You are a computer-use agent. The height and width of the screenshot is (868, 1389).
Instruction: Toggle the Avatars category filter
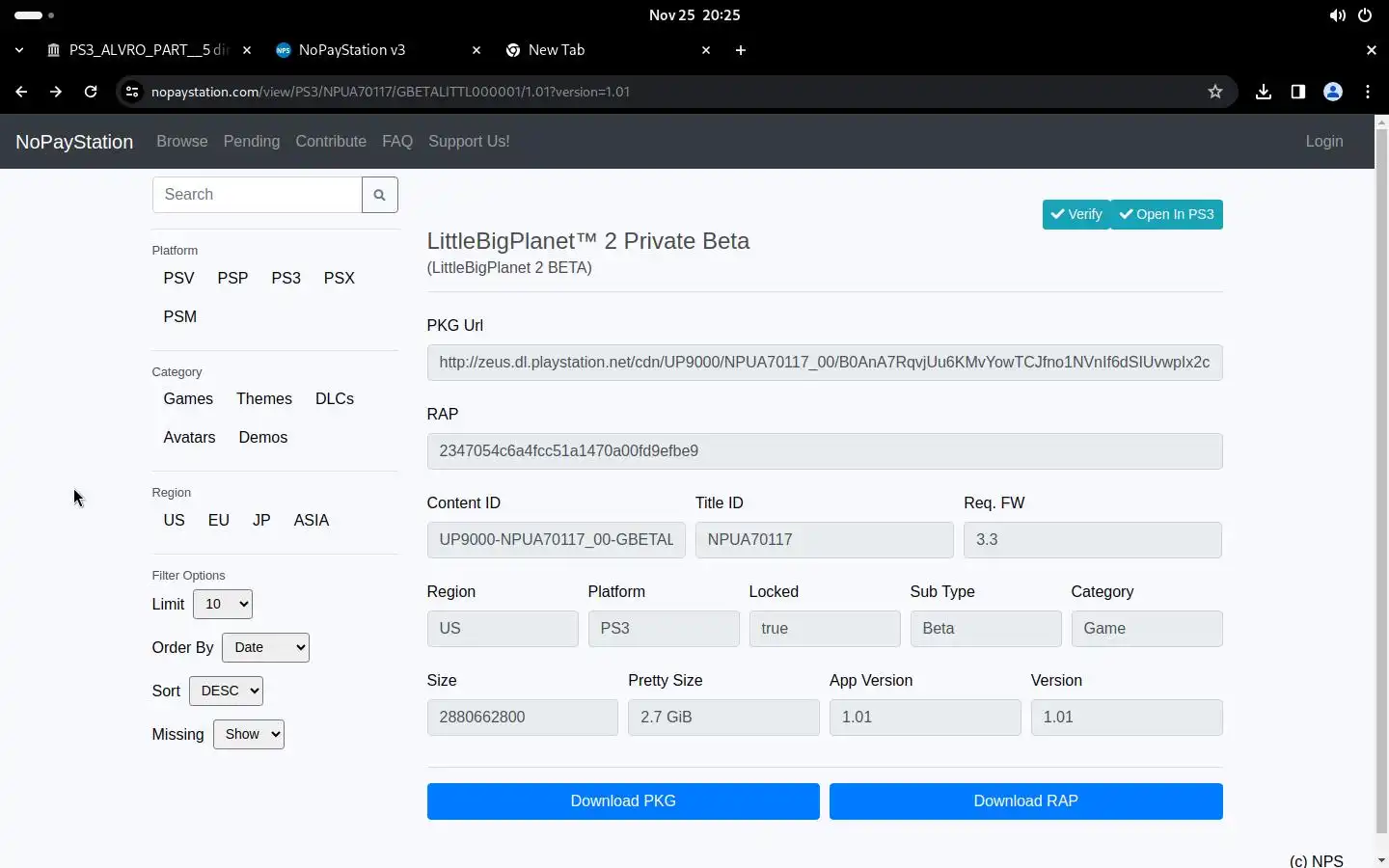[189, 437]
